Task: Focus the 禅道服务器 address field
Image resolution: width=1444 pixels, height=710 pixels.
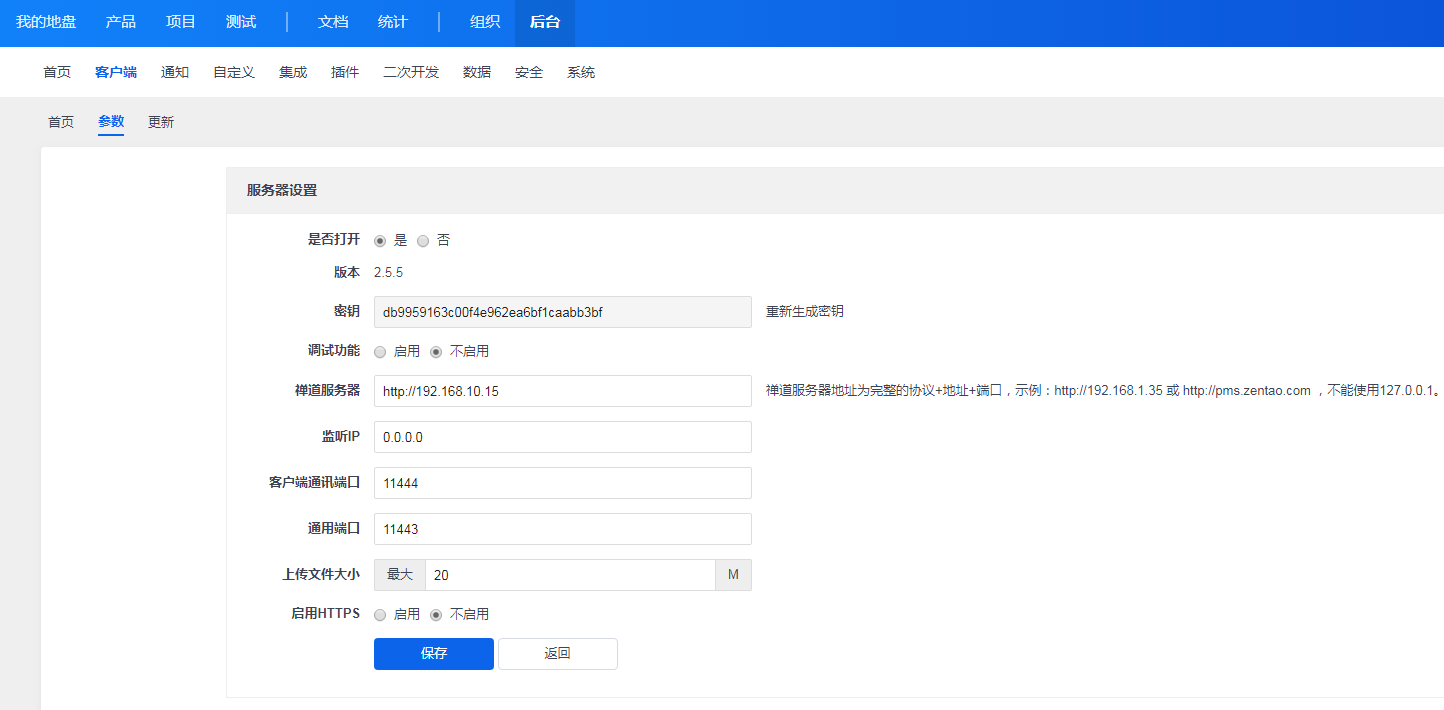Action: [562, 391]
